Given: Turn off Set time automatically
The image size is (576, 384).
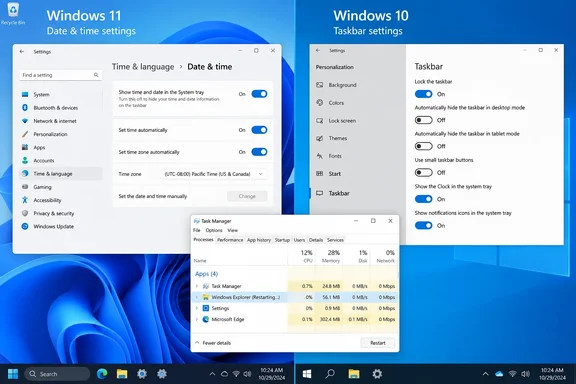Looking at the screenshot, I should 259,130.
